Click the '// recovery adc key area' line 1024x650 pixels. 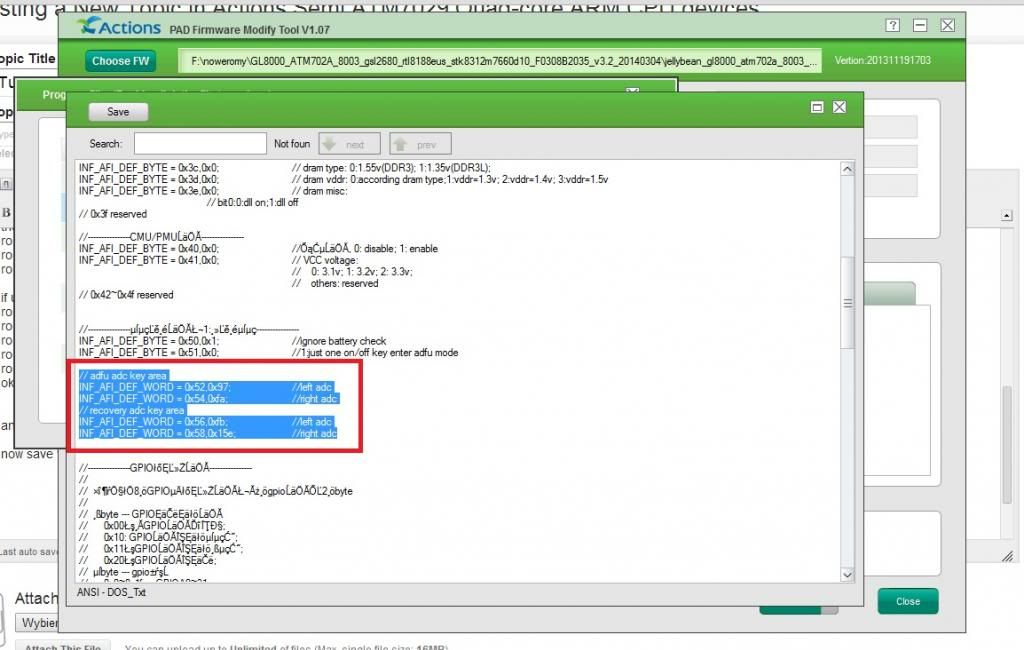pos(132,411)
